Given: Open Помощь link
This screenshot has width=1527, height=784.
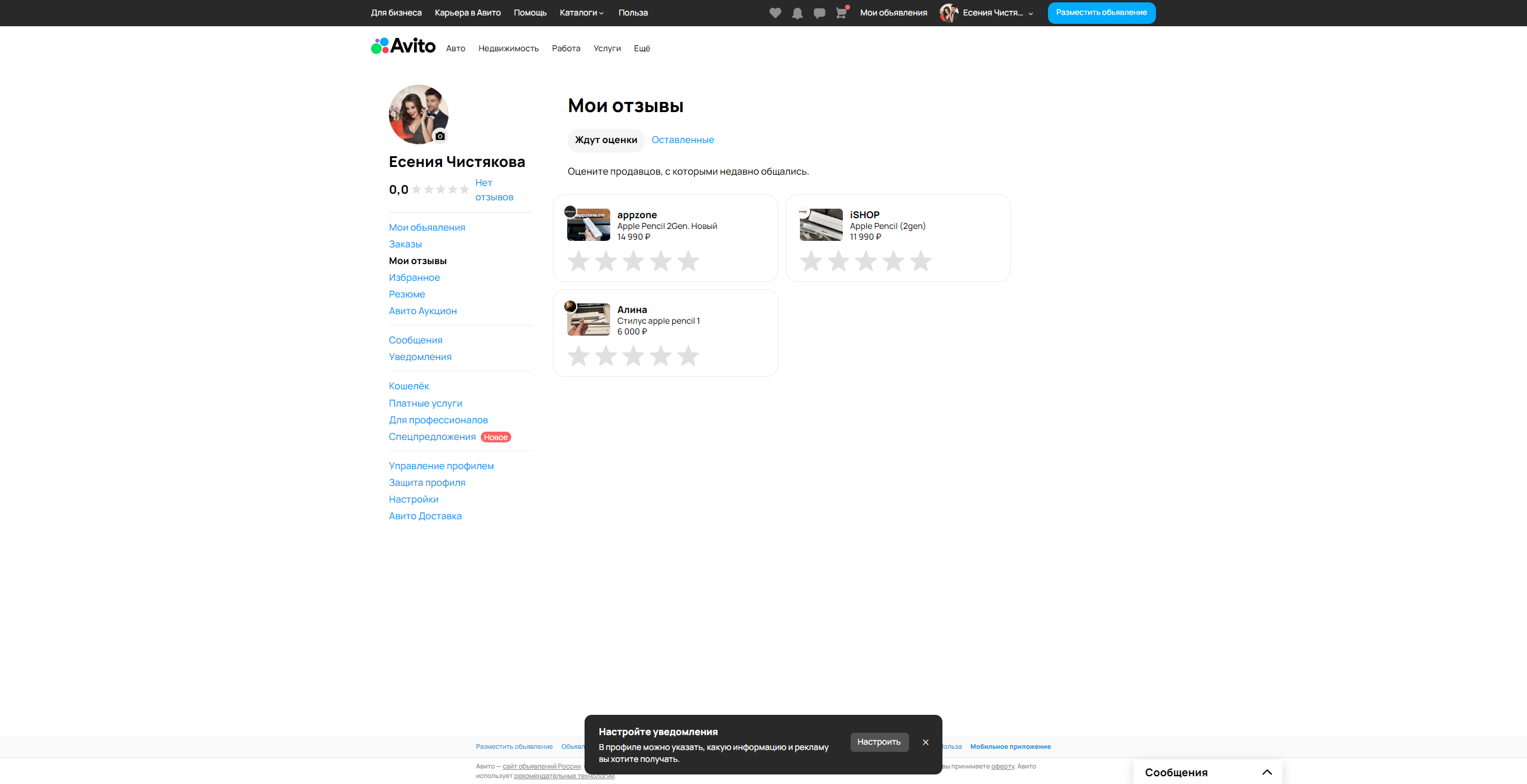Looking at the screenshot, I should coord(530,13).
